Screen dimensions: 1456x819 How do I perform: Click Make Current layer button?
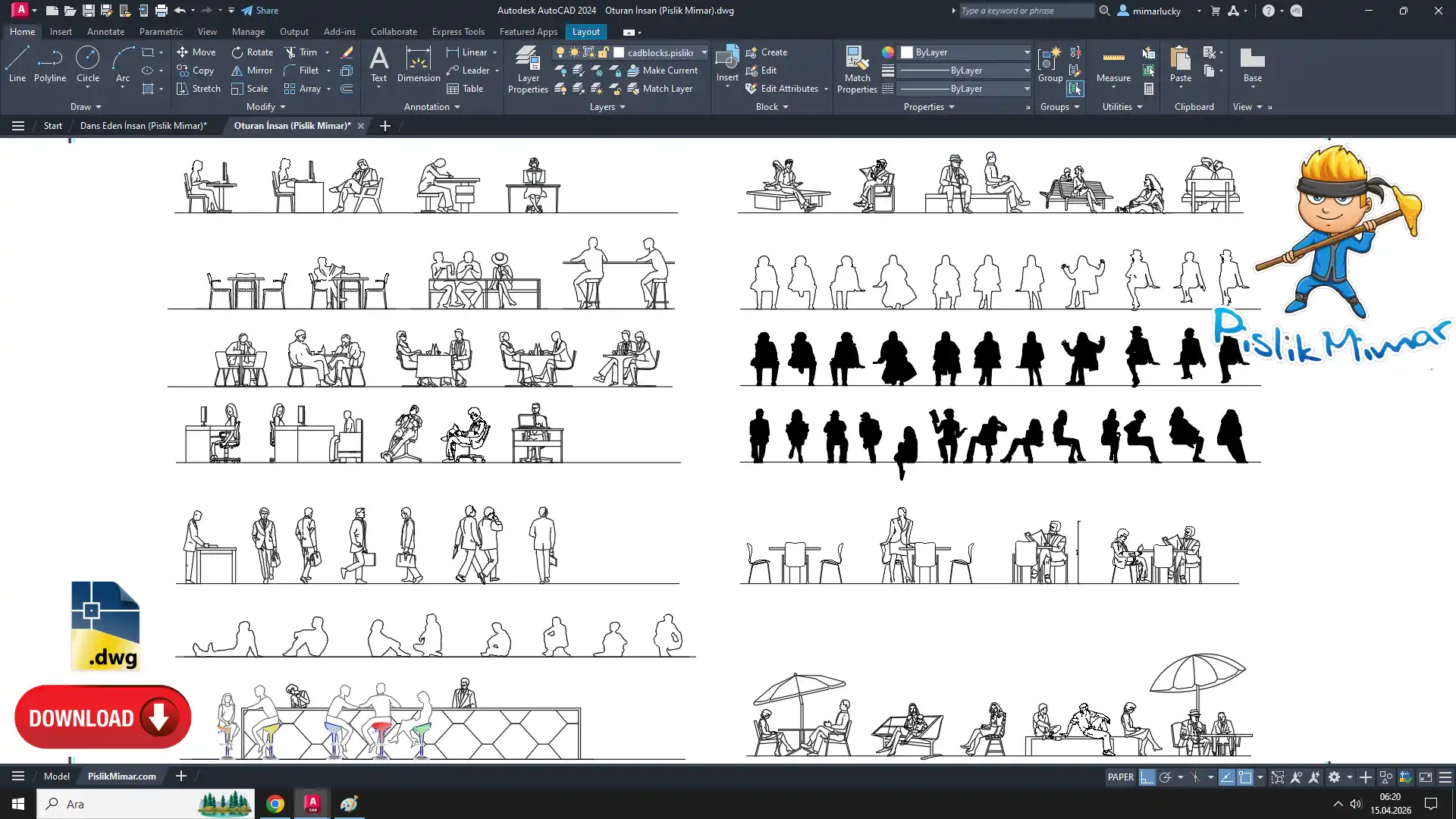coord(662,71)
